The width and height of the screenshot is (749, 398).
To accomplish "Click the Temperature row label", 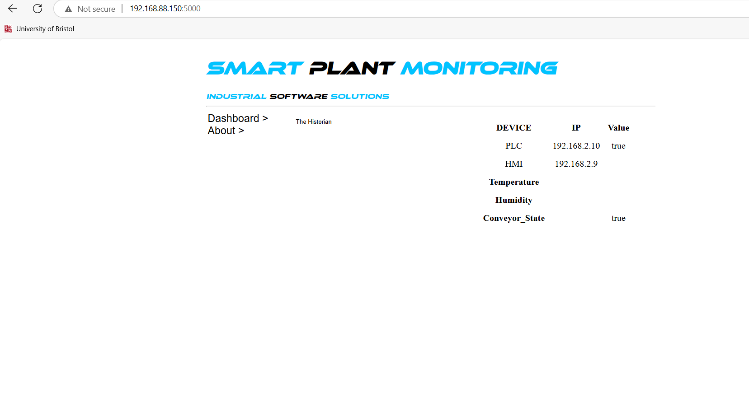I will pos(514,182).
